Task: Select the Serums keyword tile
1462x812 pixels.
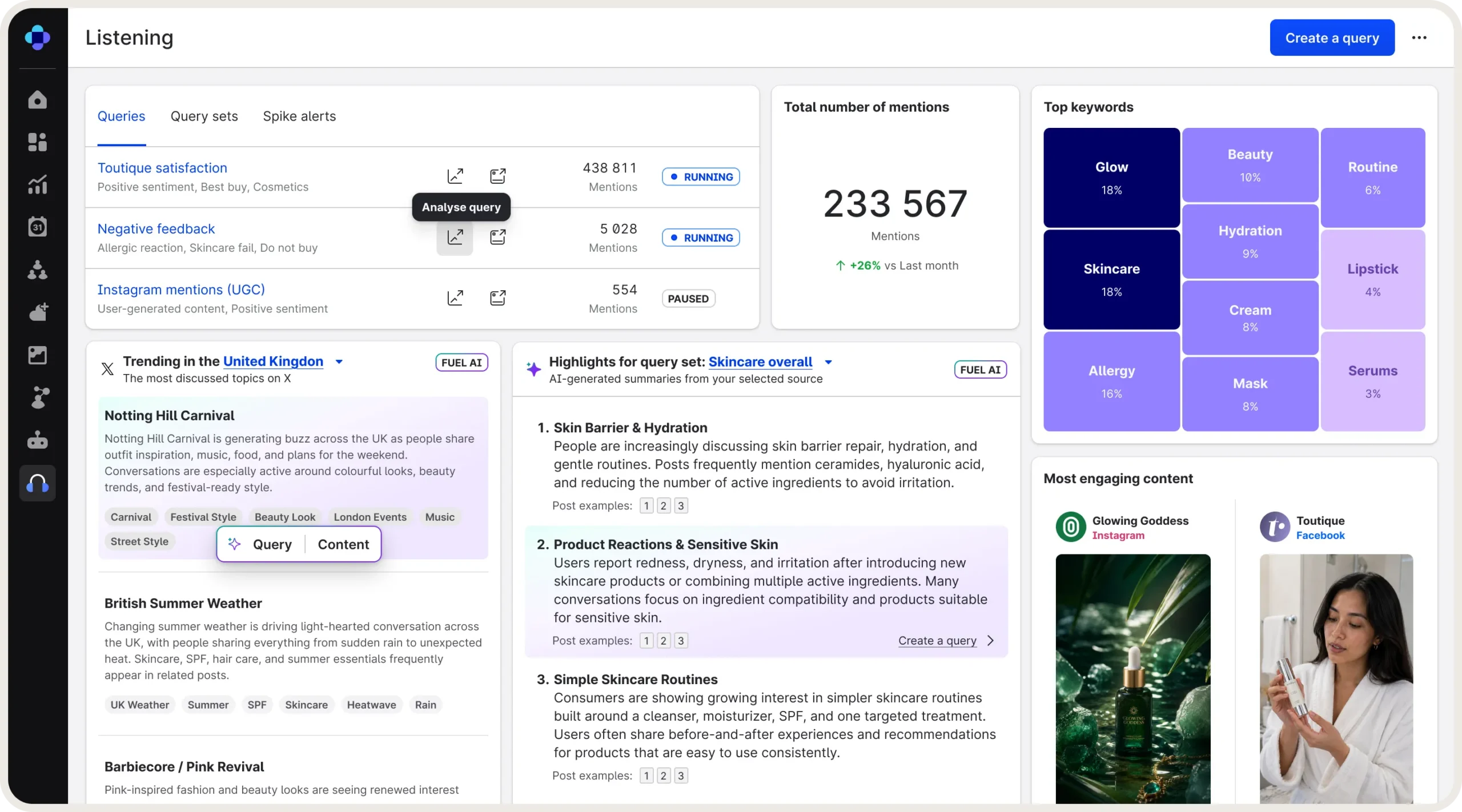Action: (1373, 381)
